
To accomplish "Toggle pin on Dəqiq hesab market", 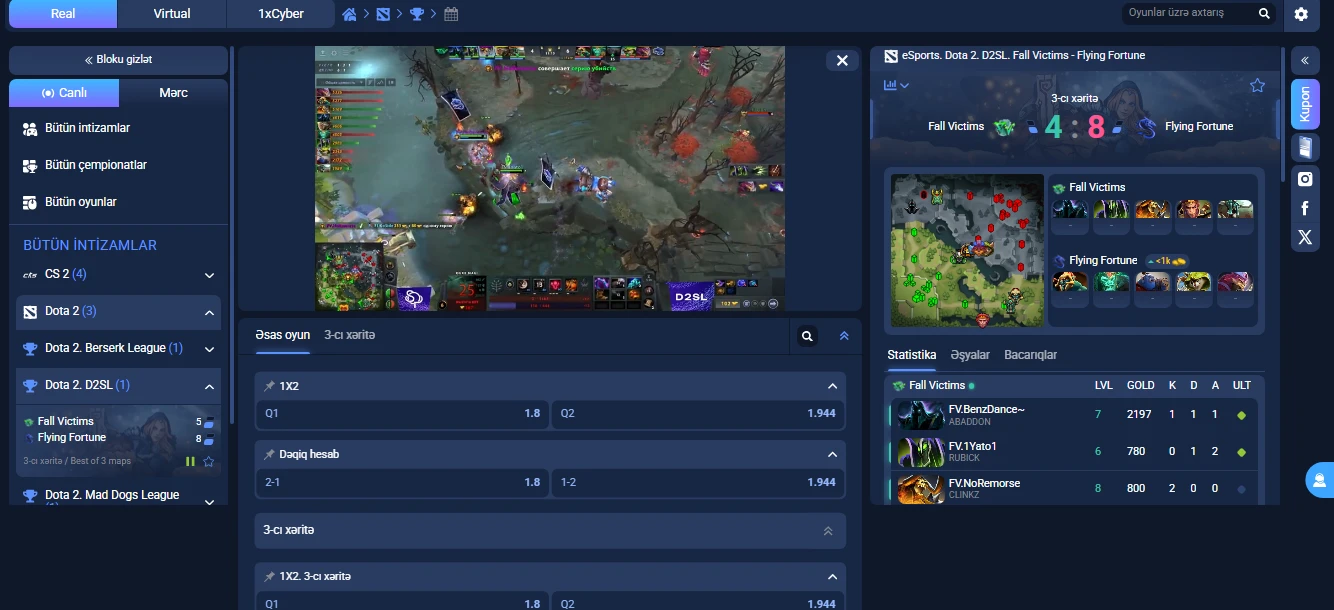I will 269,454.
